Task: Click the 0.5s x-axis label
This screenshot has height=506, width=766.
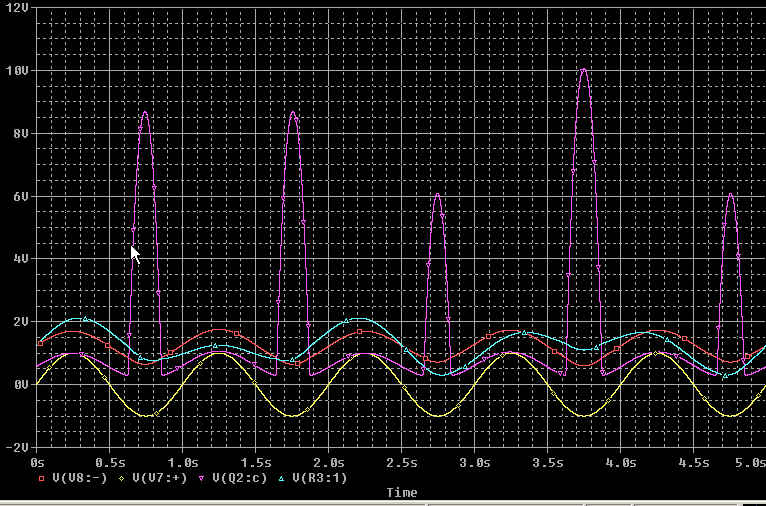Action: [110, 462]
